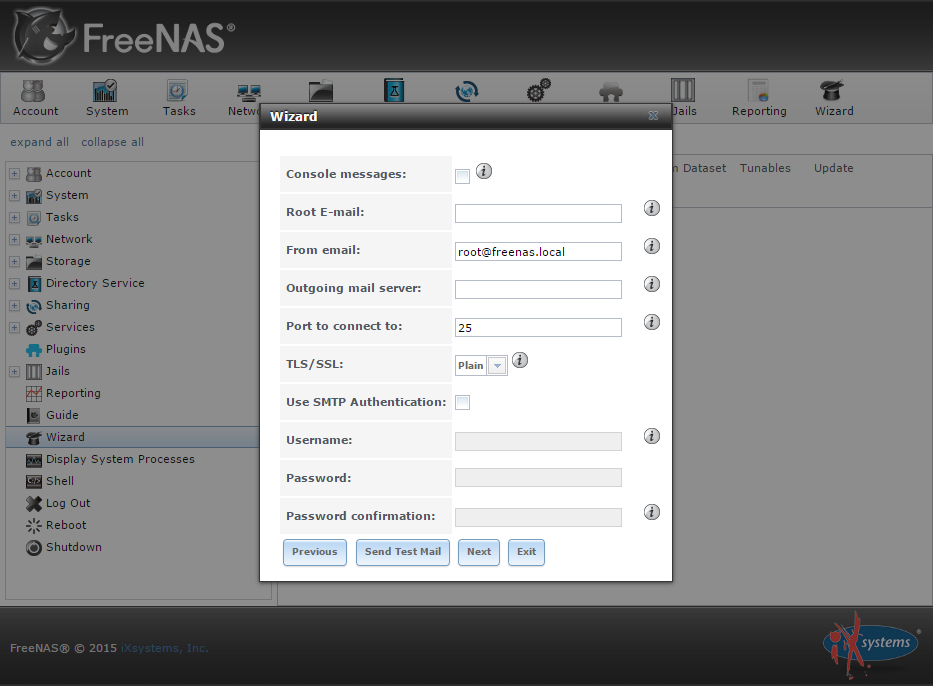Expand the Account tree node
933x686 pixels.
click(x=15, y=174)
